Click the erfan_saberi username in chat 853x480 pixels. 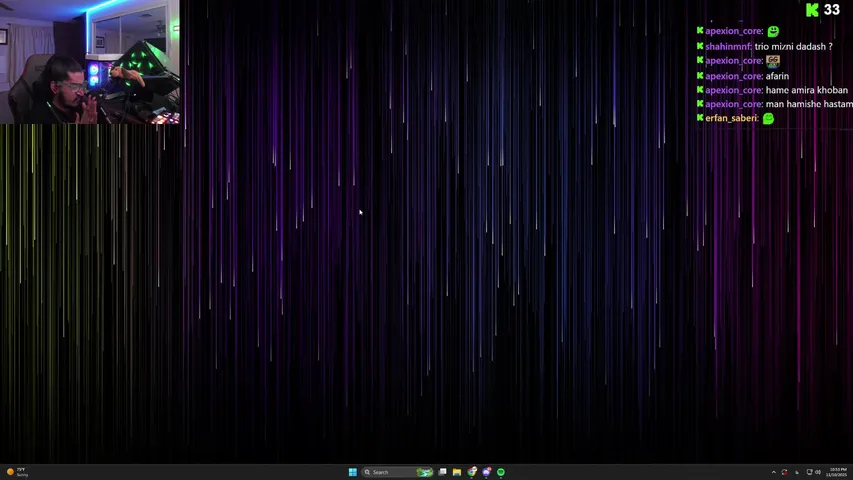coord(731,118)
